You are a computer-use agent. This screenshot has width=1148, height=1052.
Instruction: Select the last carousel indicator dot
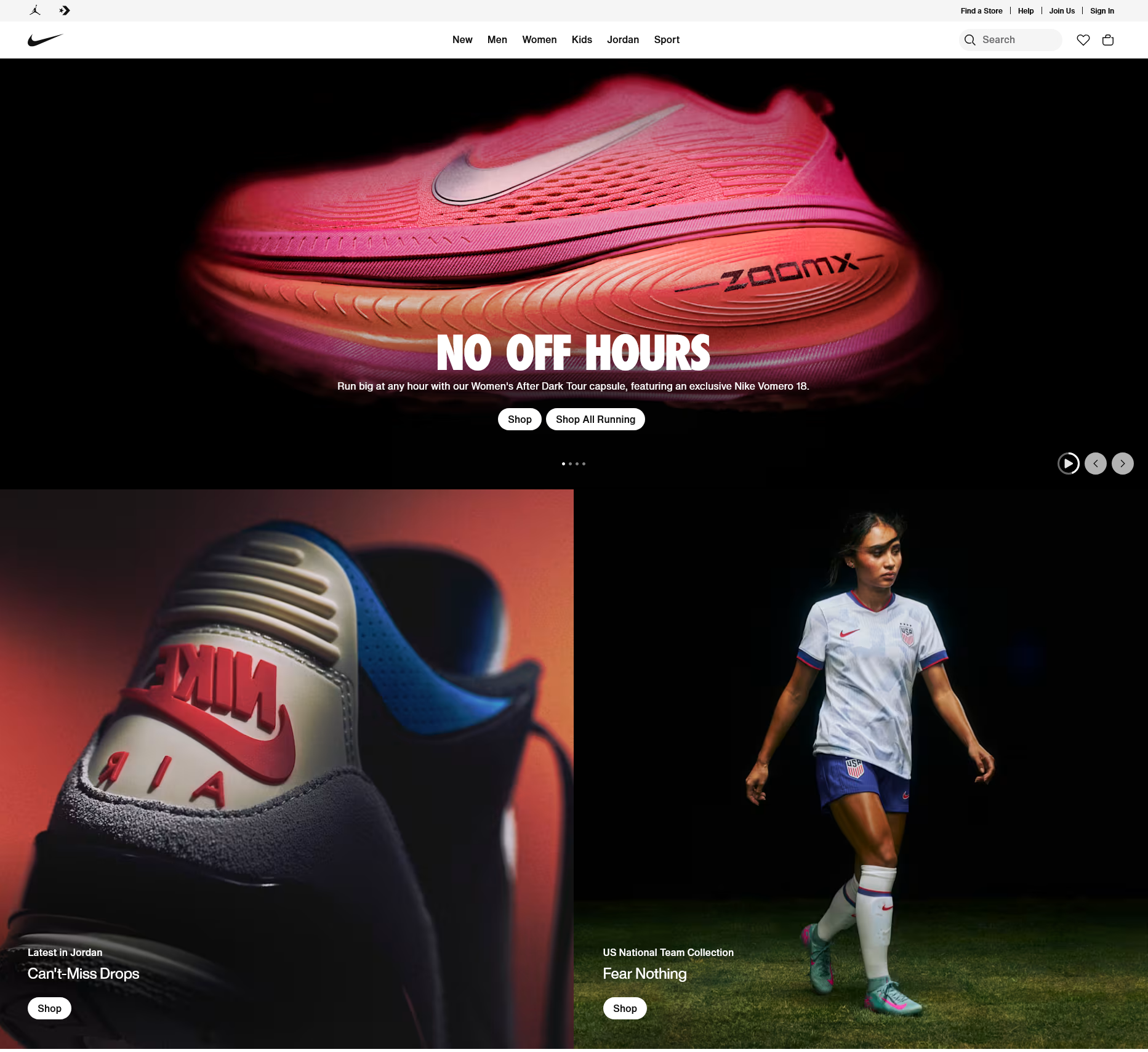pyautogui.click(x=584, y=464)
